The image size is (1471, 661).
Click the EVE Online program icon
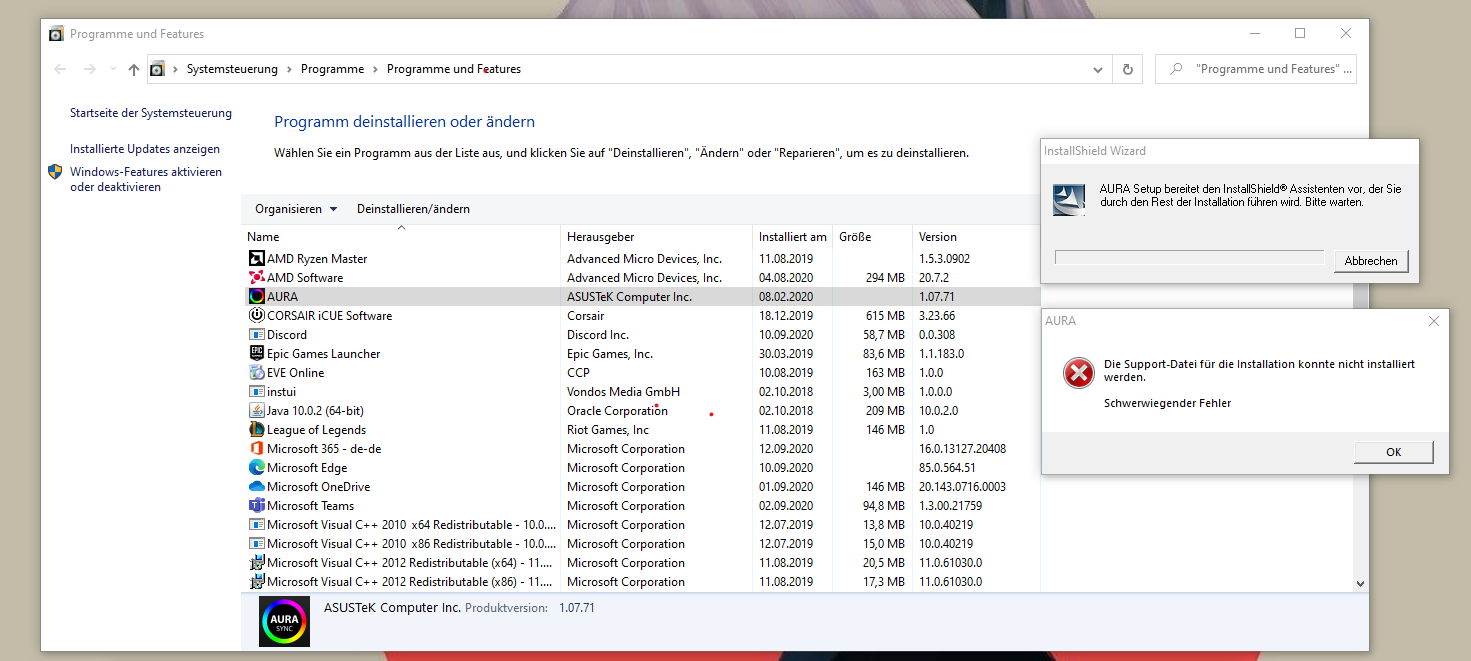coord(256,373)
